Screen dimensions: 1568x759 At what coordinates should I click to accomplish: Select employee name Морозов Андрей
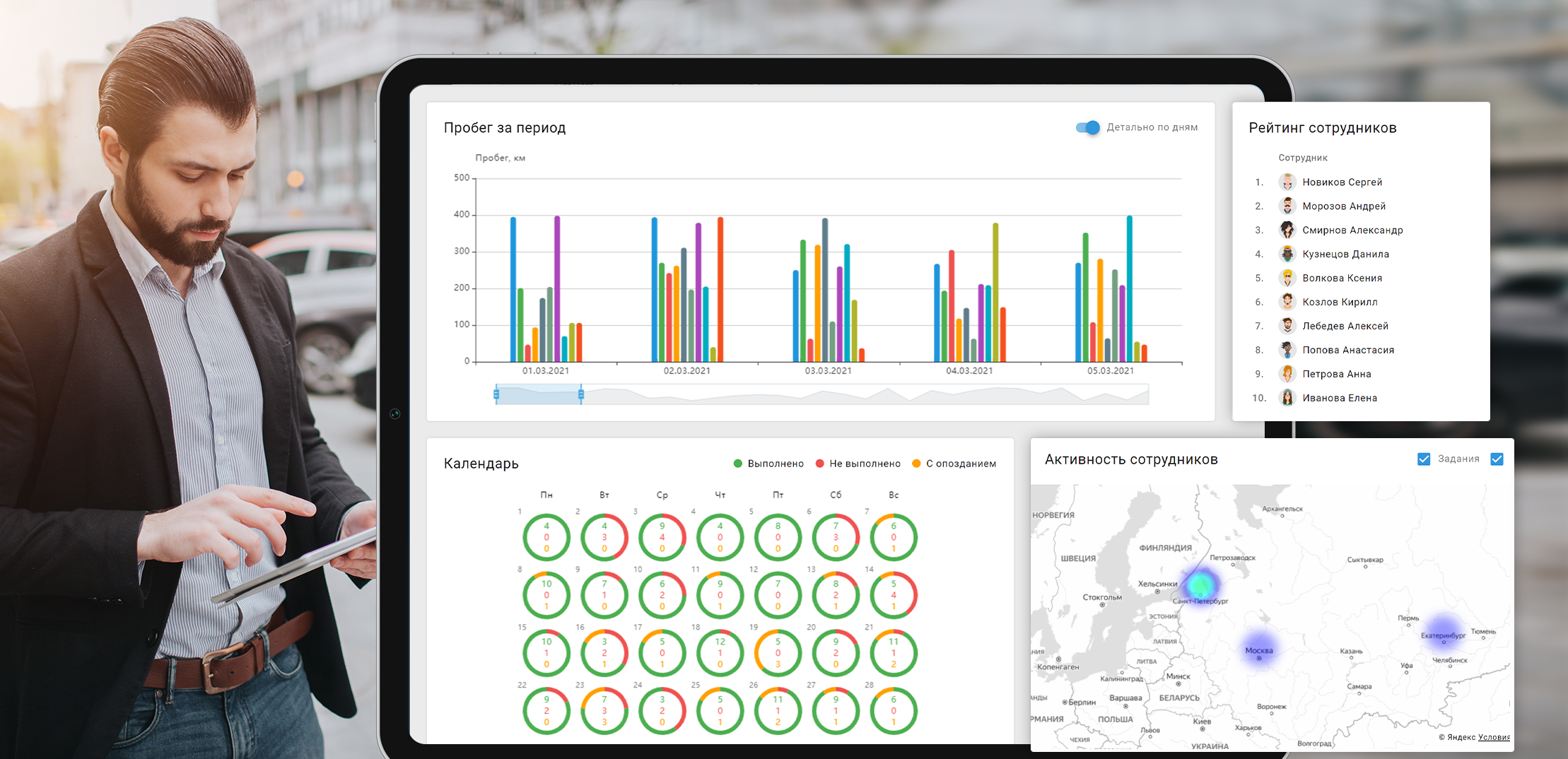[x=1344, y=206]
